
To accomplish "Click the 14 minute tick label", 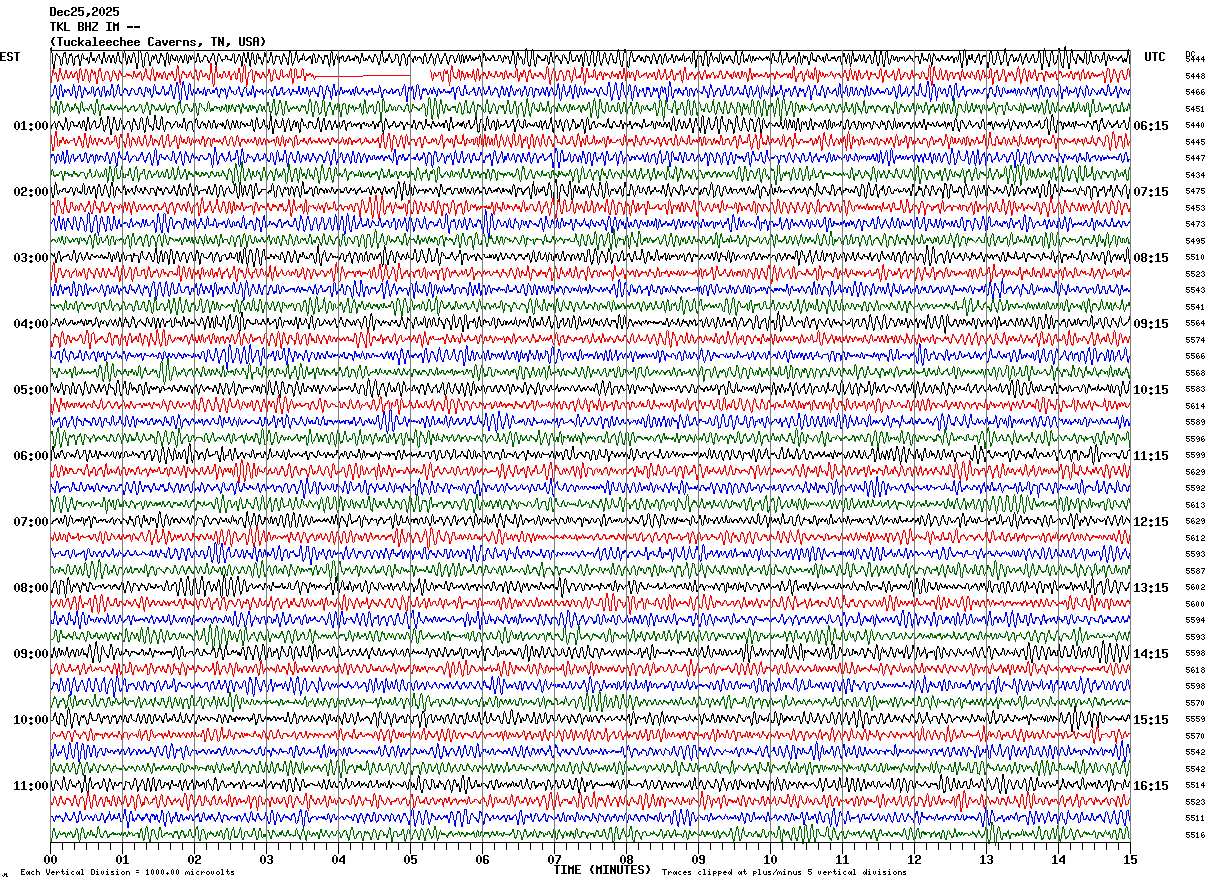I will tap(1058, 860).
